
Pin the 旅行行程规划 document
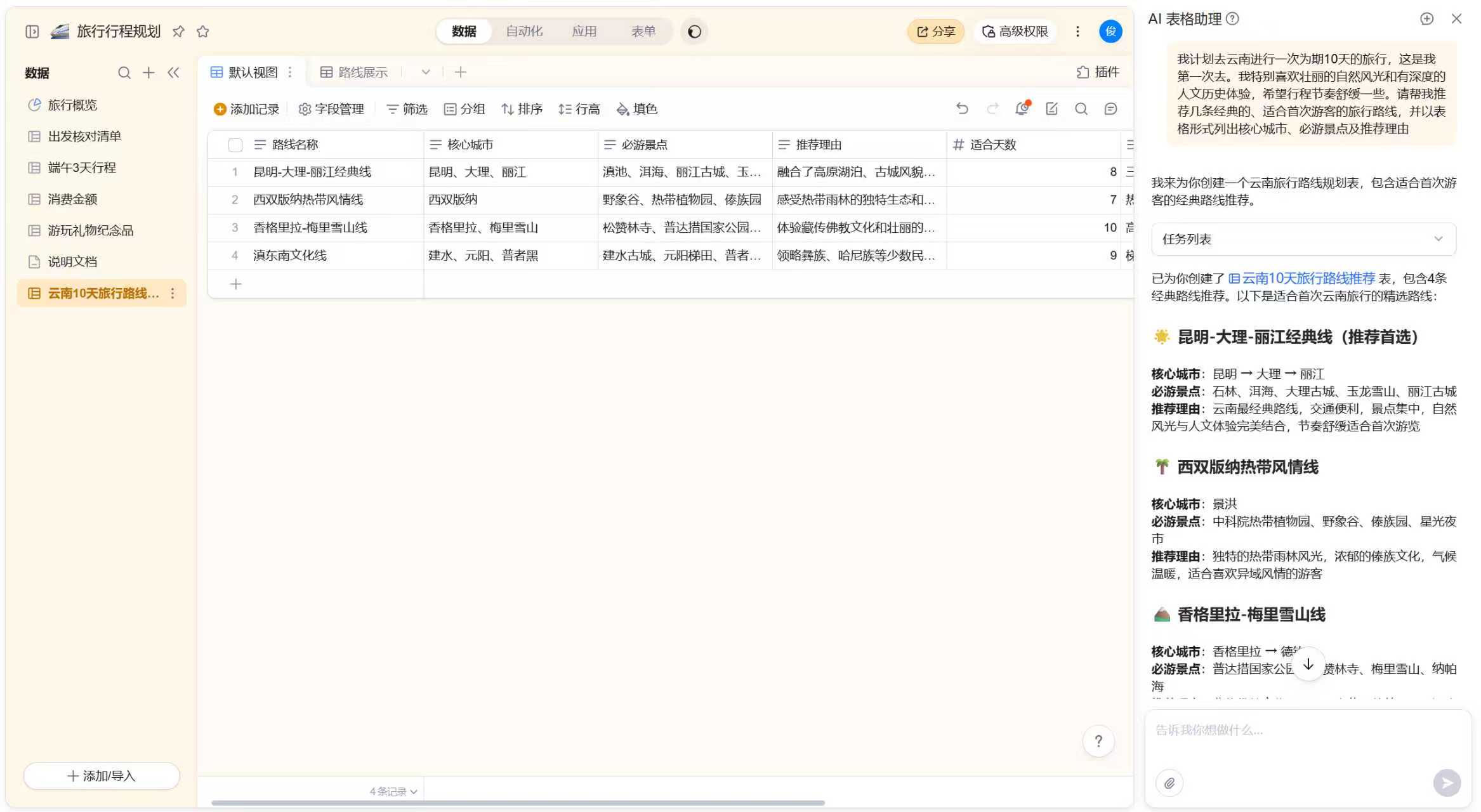[x=178, y=30]
